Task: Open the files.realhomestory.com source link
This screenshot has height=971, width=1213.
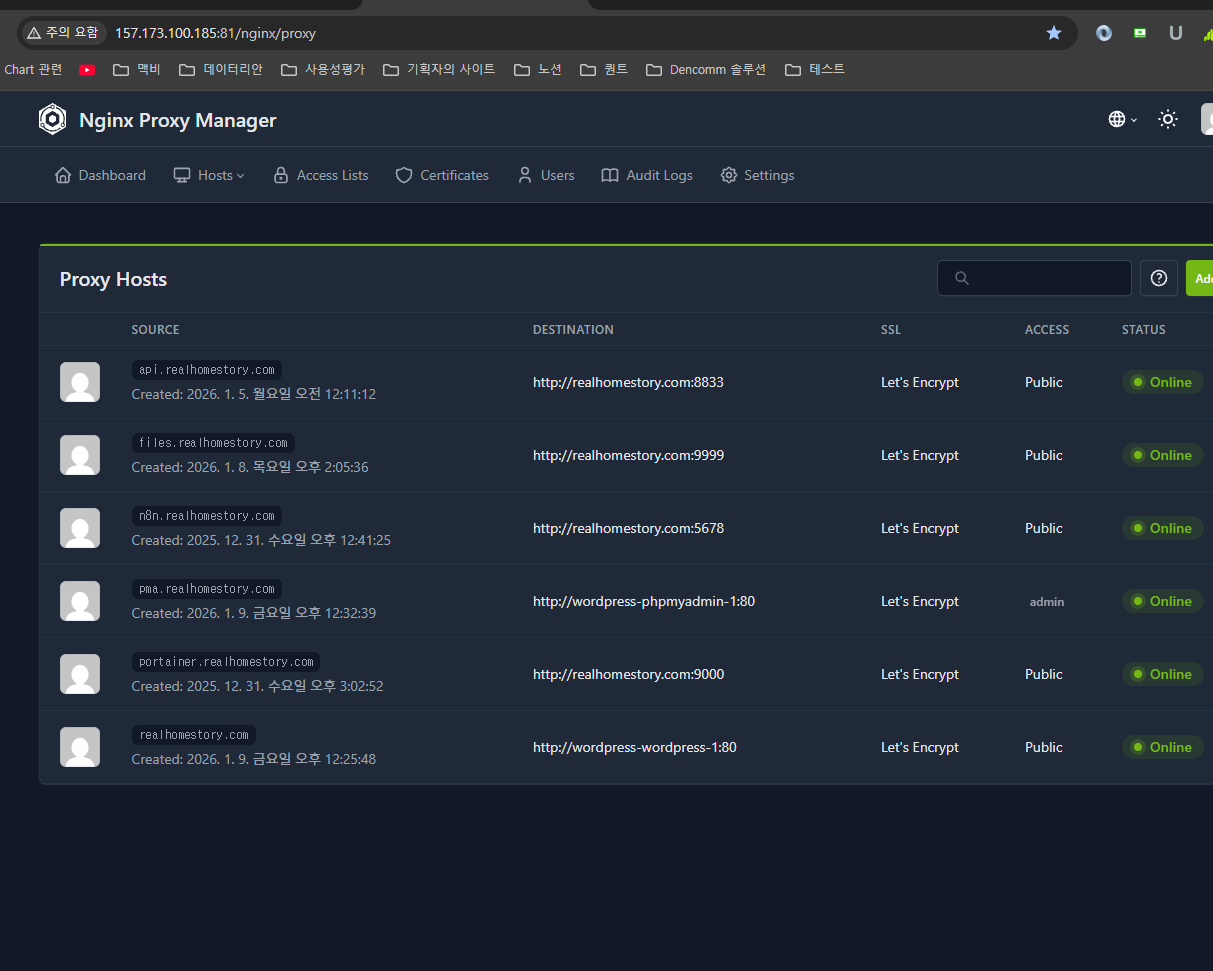Action: tap(213, 443)
